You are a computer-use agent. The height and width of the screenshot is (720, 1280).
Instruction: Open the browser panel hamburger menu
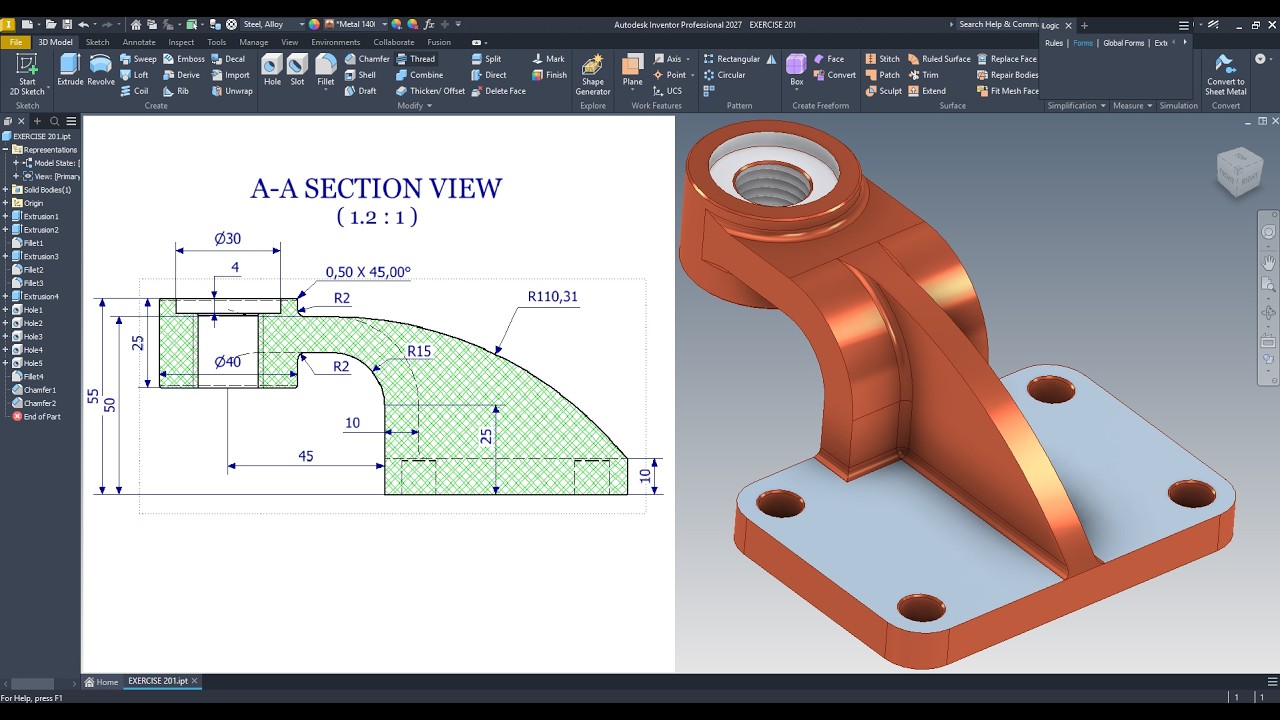point(71,121)
